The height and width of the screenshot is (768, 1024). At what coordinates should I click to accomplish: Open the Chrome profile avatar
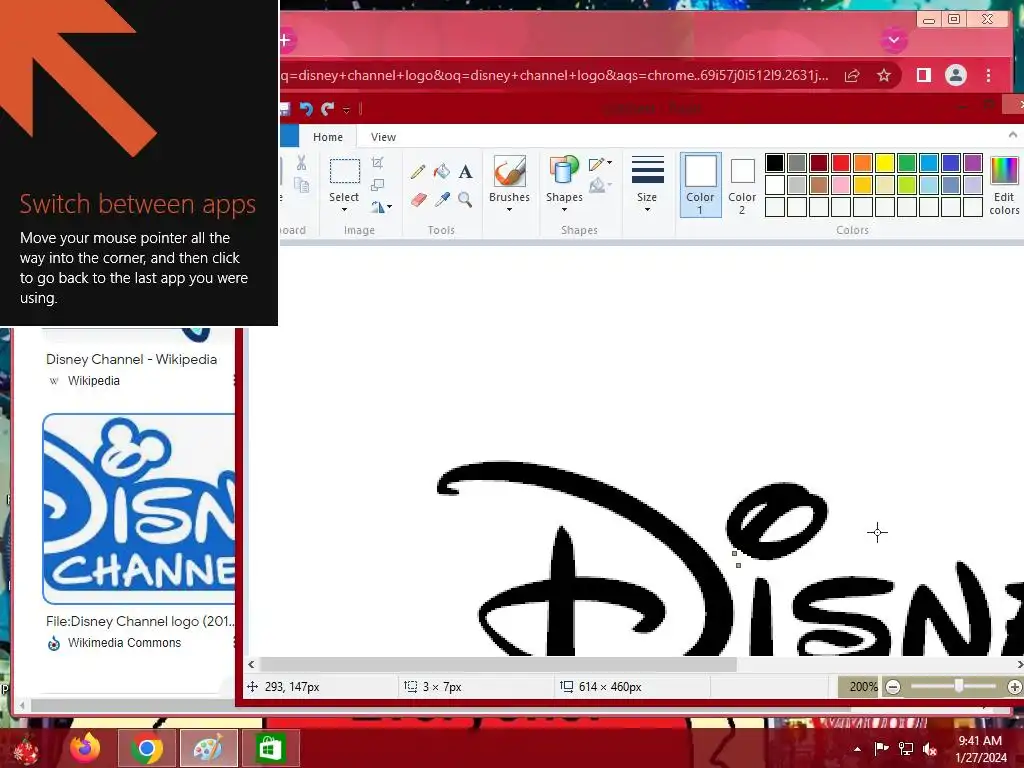955,75
